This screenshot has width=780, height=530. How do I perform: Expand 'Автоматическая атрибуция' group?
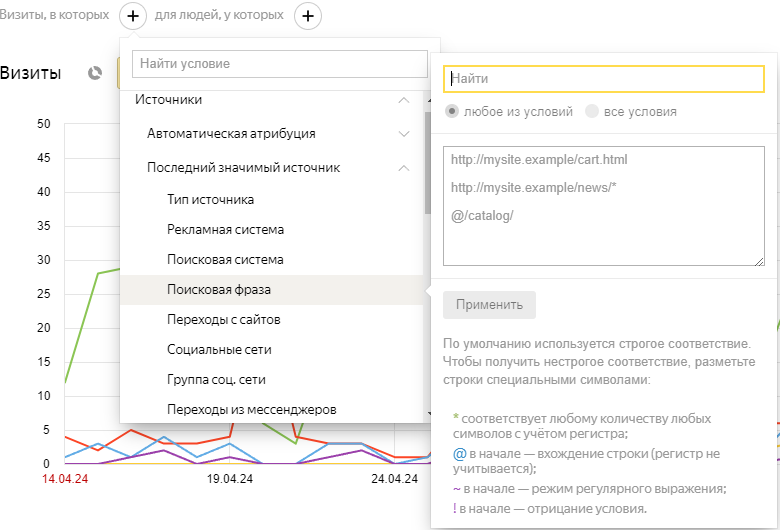403,134
